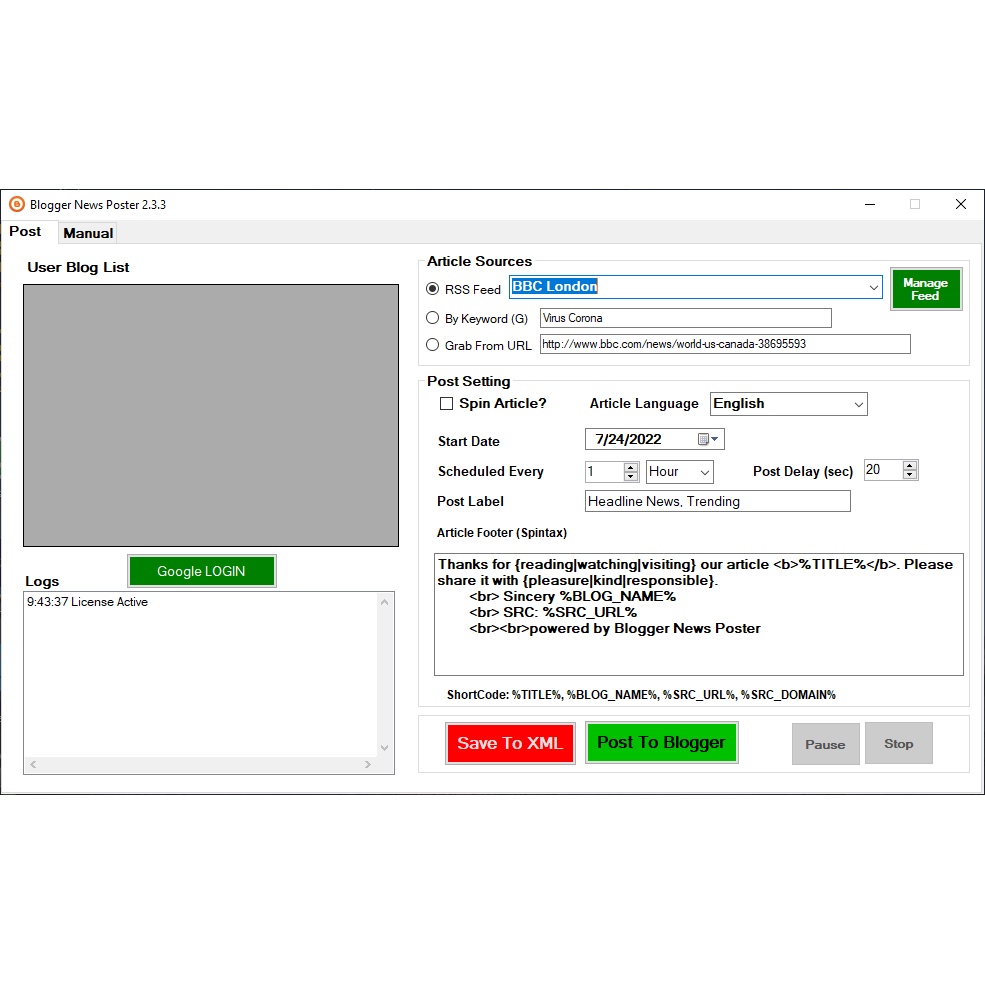Switch to the Post tab
This screenshot has width=985, height=985.
point(25,232)
